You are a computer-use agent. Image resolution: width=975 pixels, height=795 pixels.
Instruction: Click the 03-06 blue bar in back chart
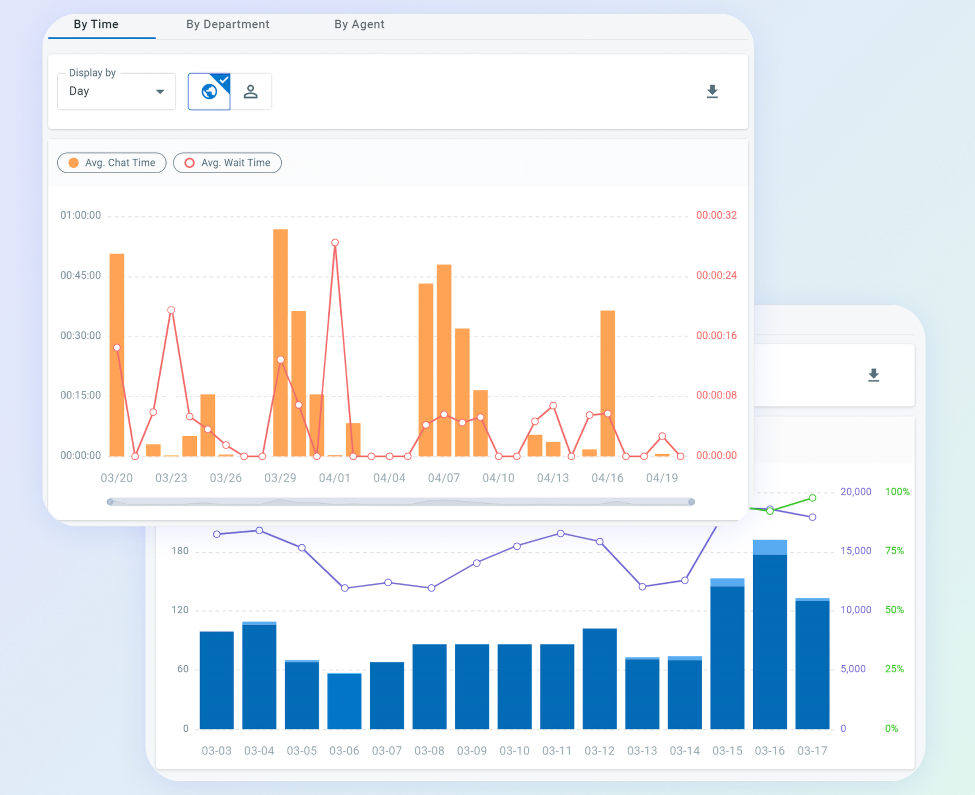tap(344, 701)
